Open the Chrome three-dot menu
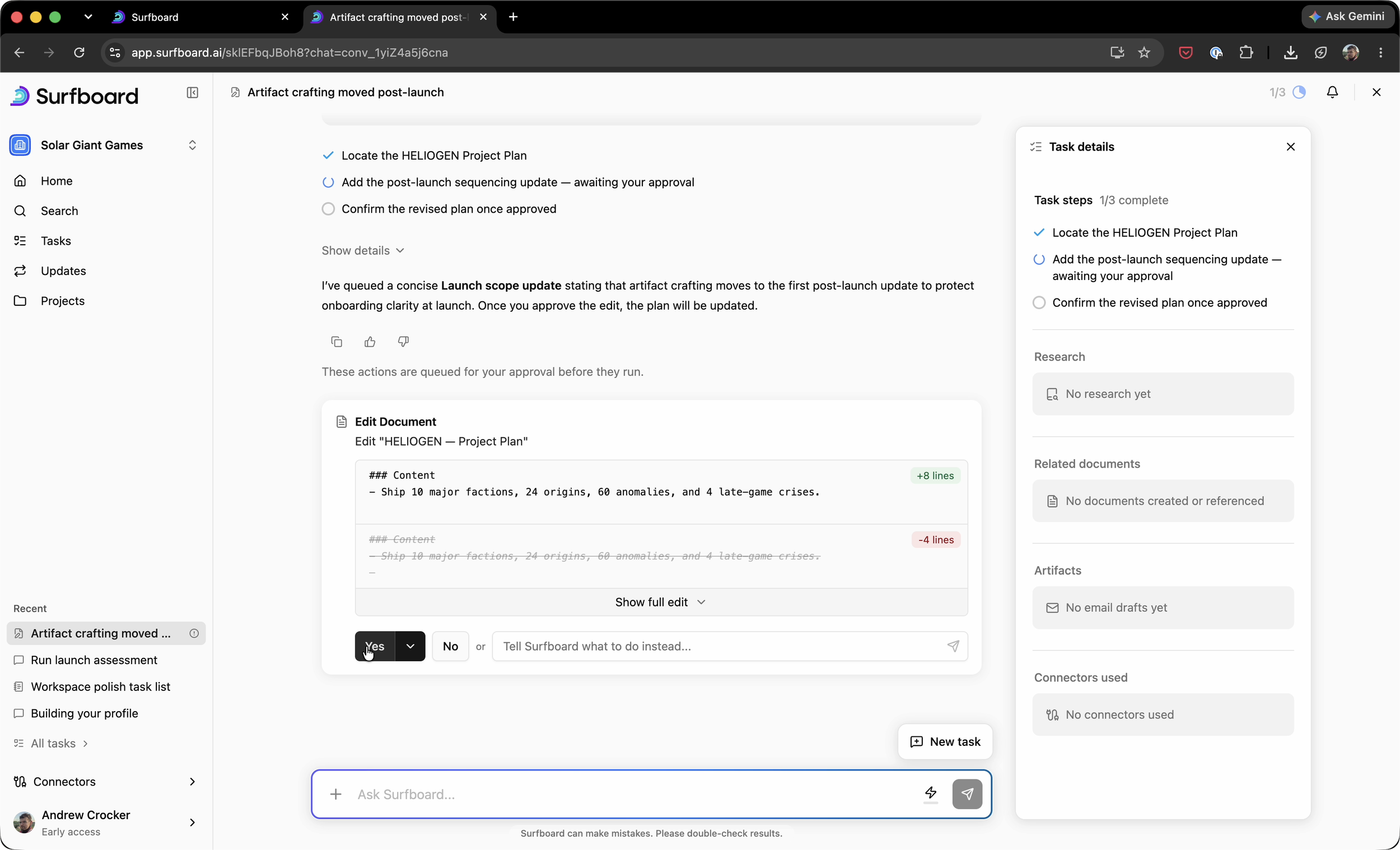1400x850 pixels. pyautogui.click(x=1381, y=52)
